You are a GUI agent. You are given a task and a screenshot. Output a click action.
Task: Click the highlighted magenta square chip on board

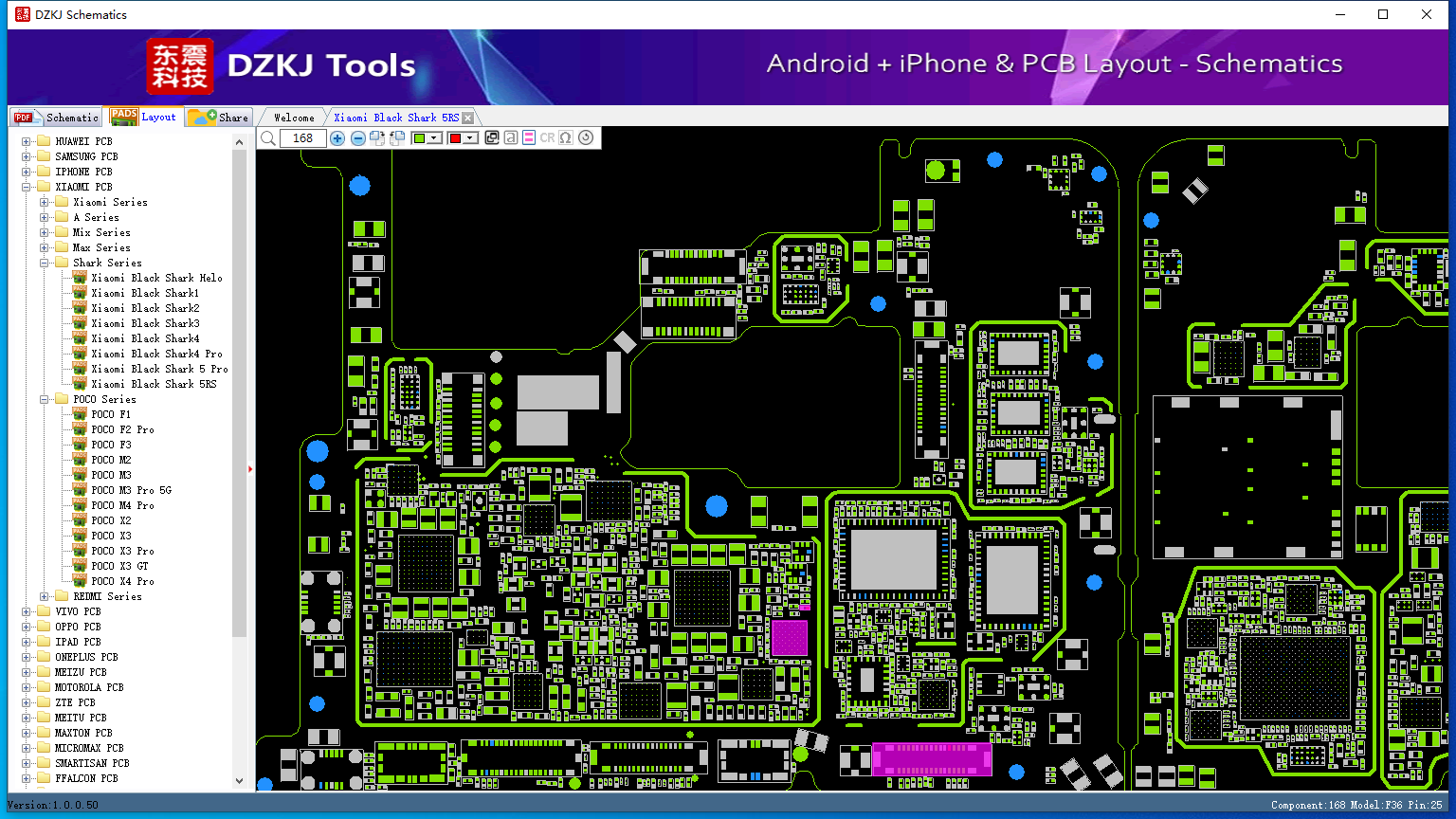[x=789, y=638]
